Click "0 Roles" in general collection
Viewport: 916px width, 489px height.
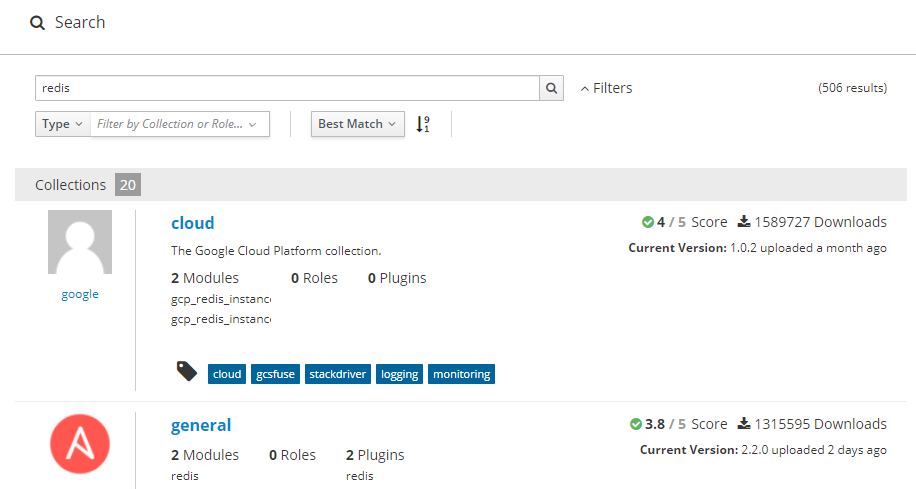click(292, 455)
